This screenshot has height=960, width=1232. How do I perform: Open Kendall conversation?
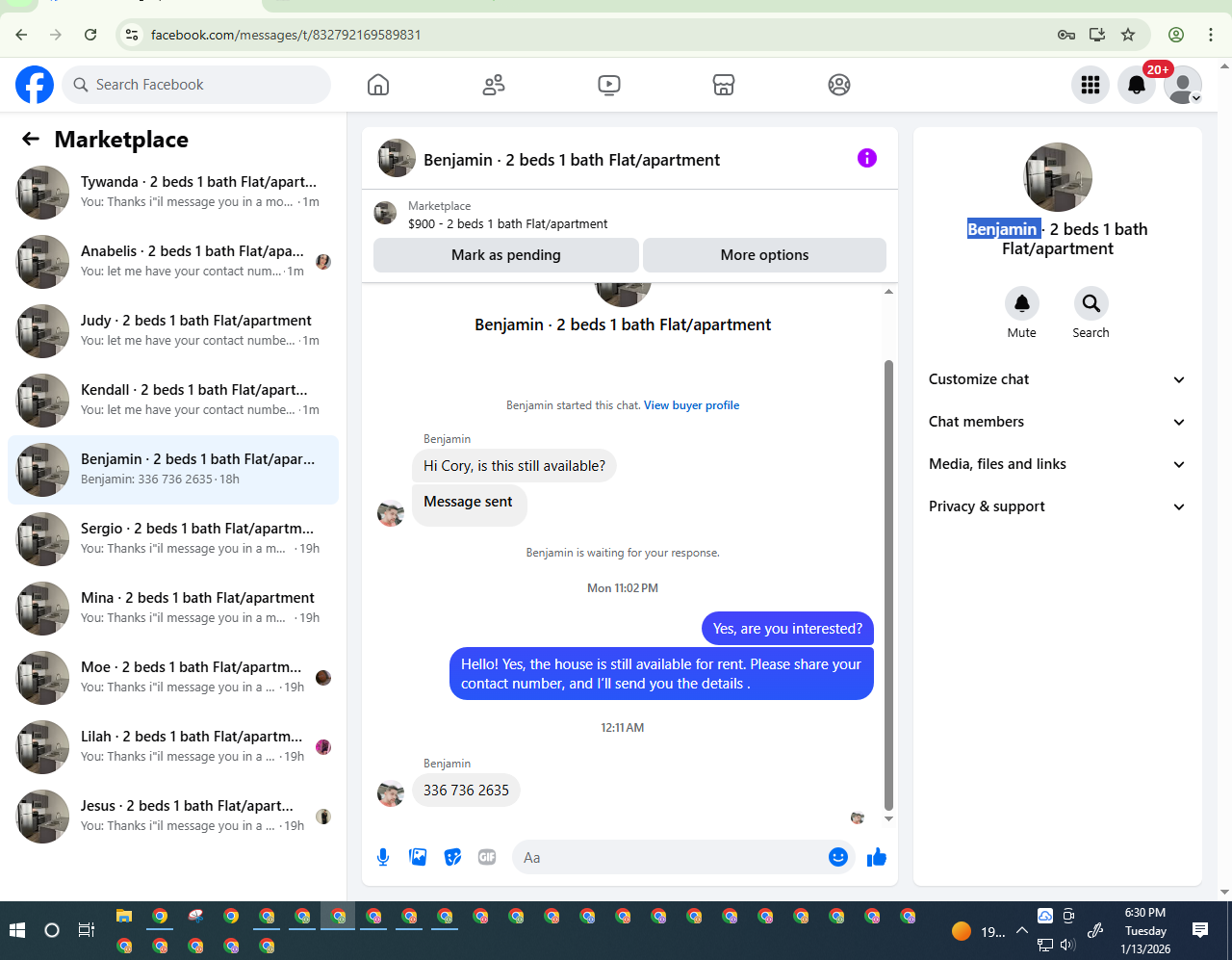coord(173,401)
